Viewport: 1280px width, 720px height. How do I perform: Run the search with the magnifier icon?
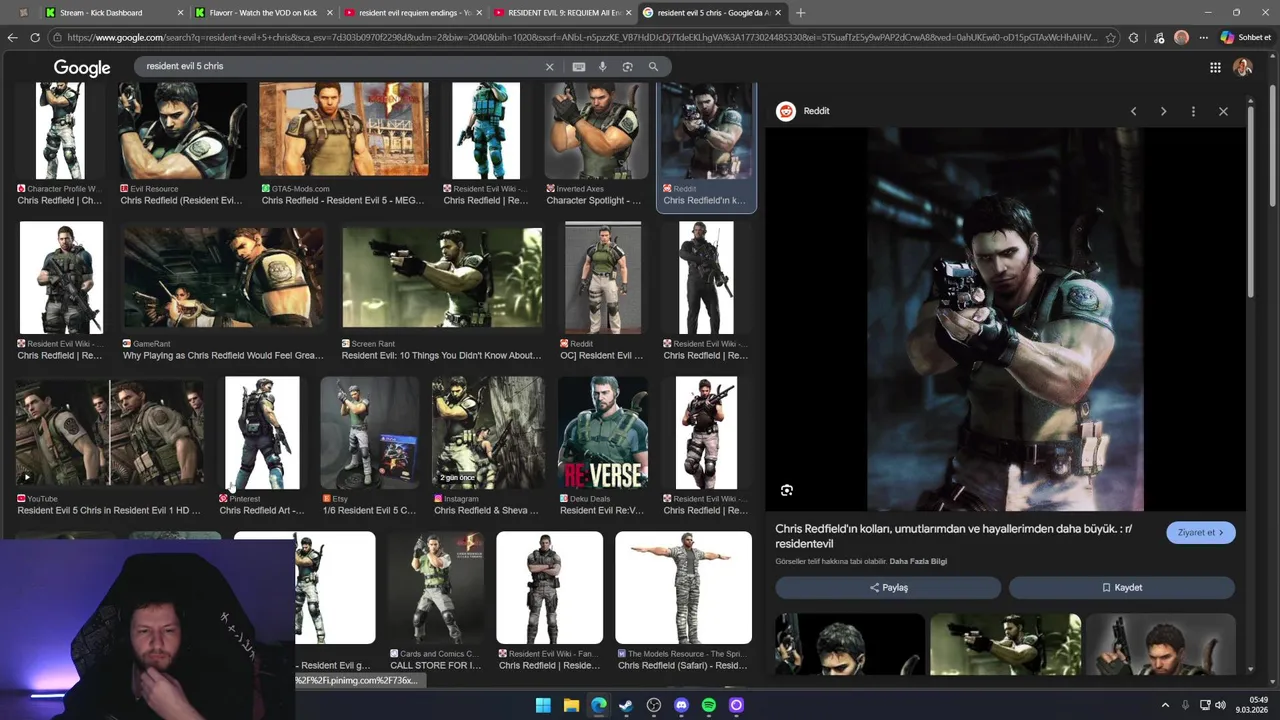point(653,67)
